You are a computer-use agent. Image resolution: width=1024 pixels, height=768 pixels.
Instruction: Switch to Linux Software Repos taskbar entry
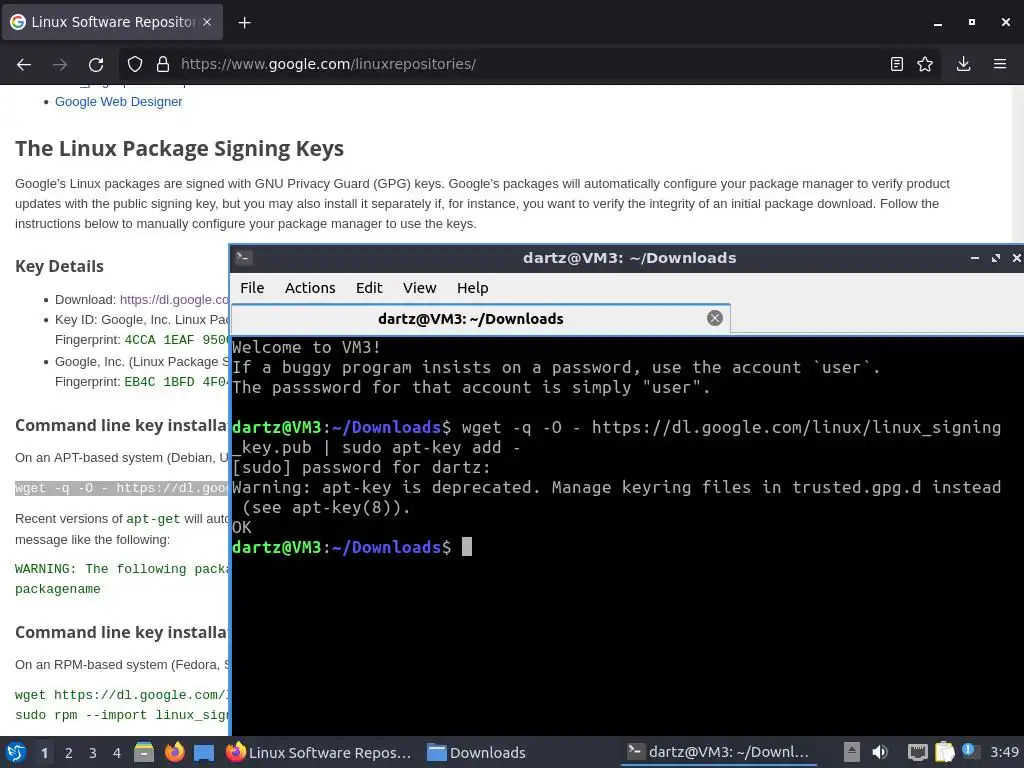(x=319, y=752)
